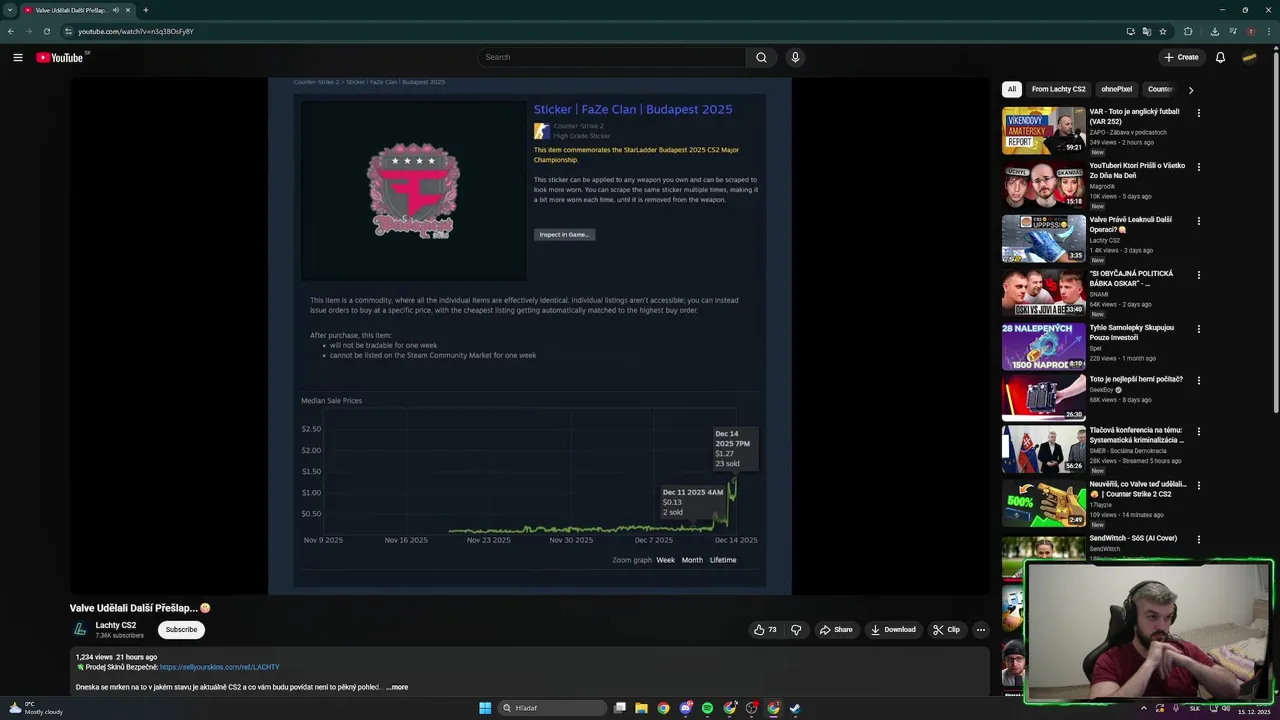Show next filter chips with arrow
This screenshot has width=1280, height=720.
point(1190,90)
